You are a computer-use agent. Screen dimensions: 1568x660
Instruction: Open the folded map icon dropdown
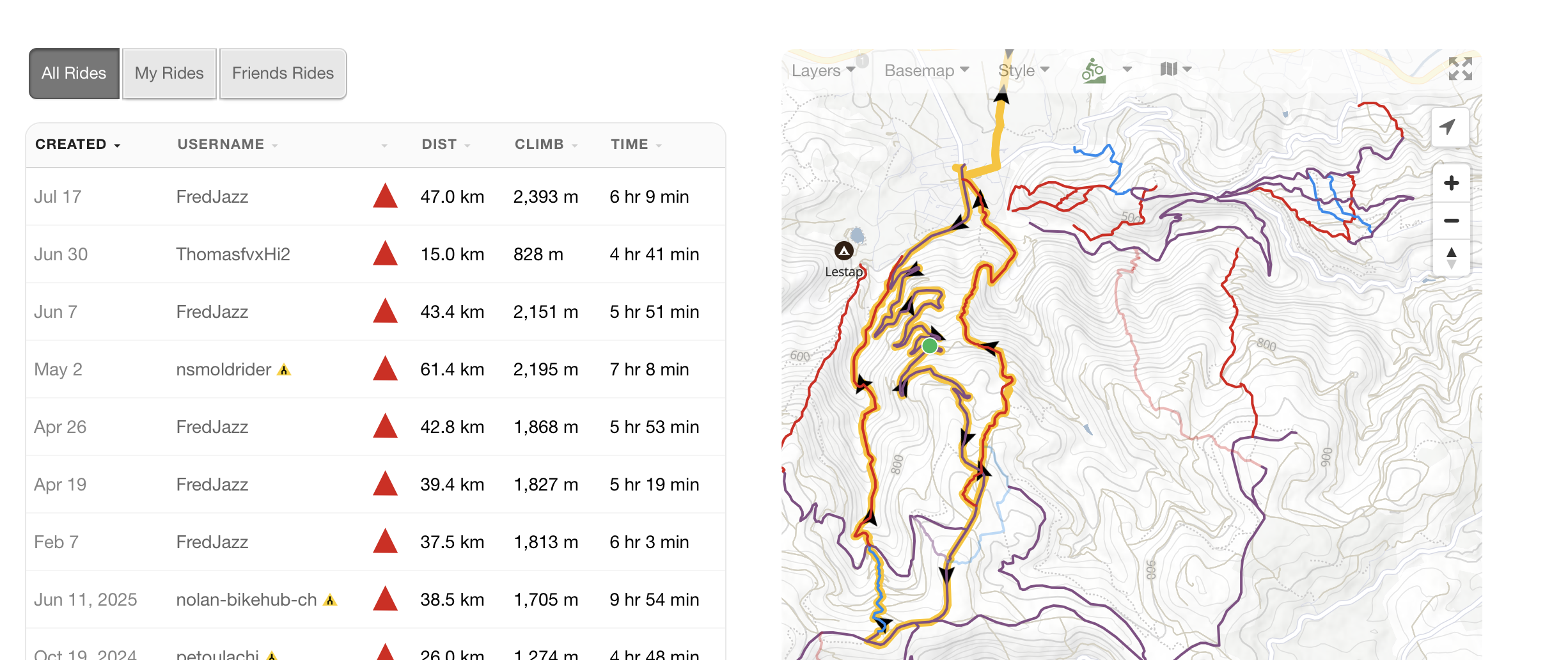(1175, 69)
